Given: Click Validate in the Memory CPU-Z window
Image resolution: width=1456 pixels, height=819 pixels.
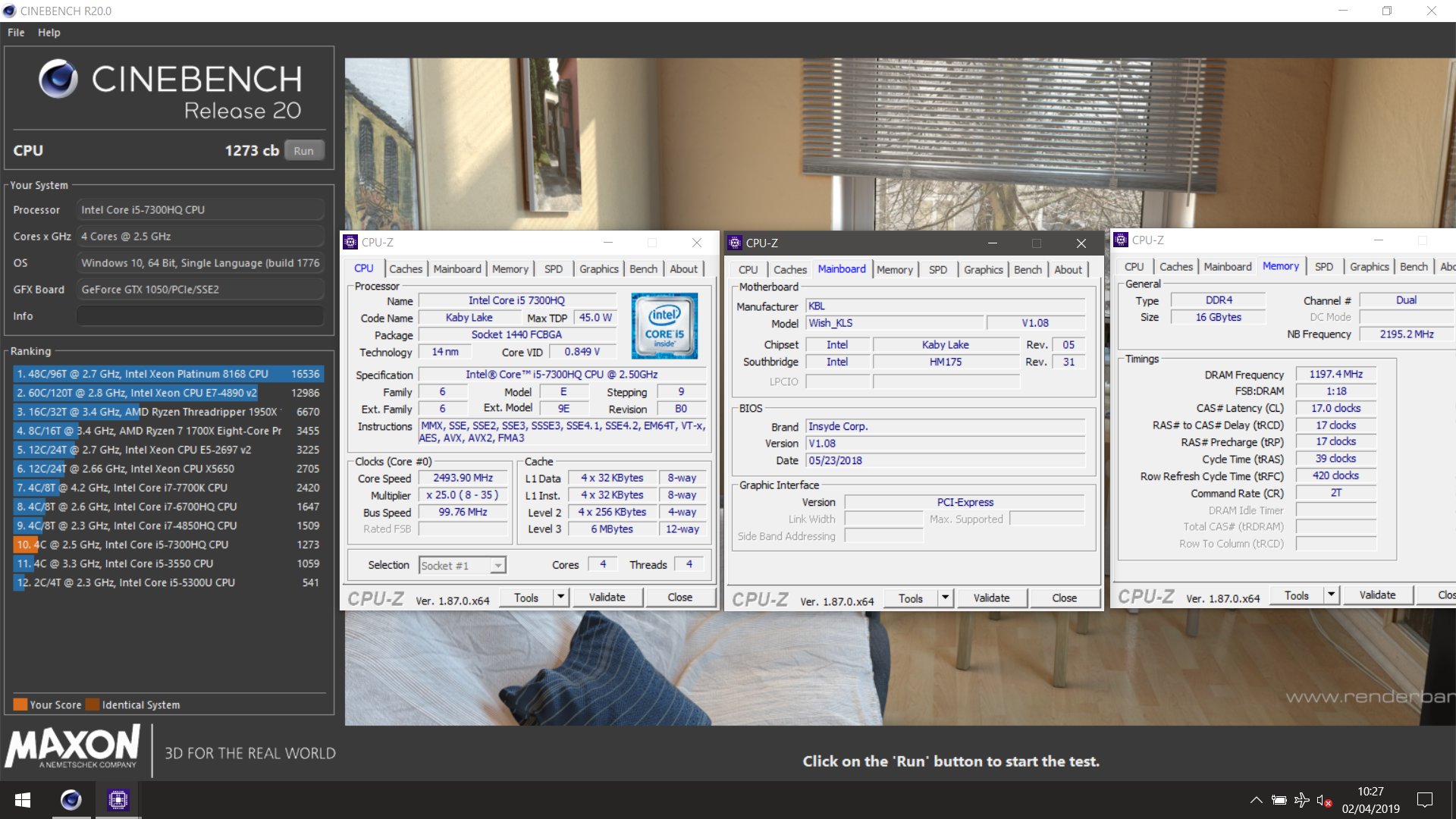Looking at the screenshot, I should [1378, 595].
